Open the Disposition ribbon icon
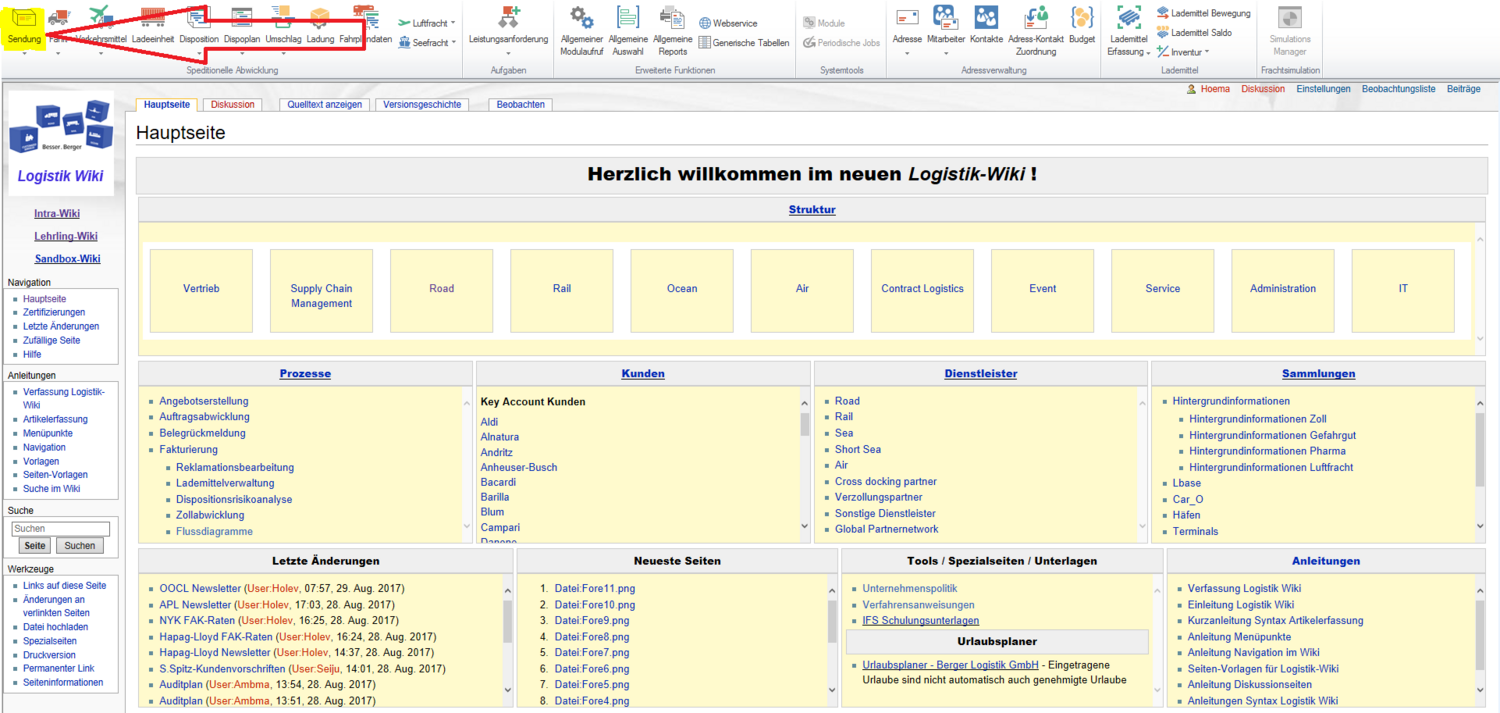This screenshot has height=713, width=1500. coord(199,17)
